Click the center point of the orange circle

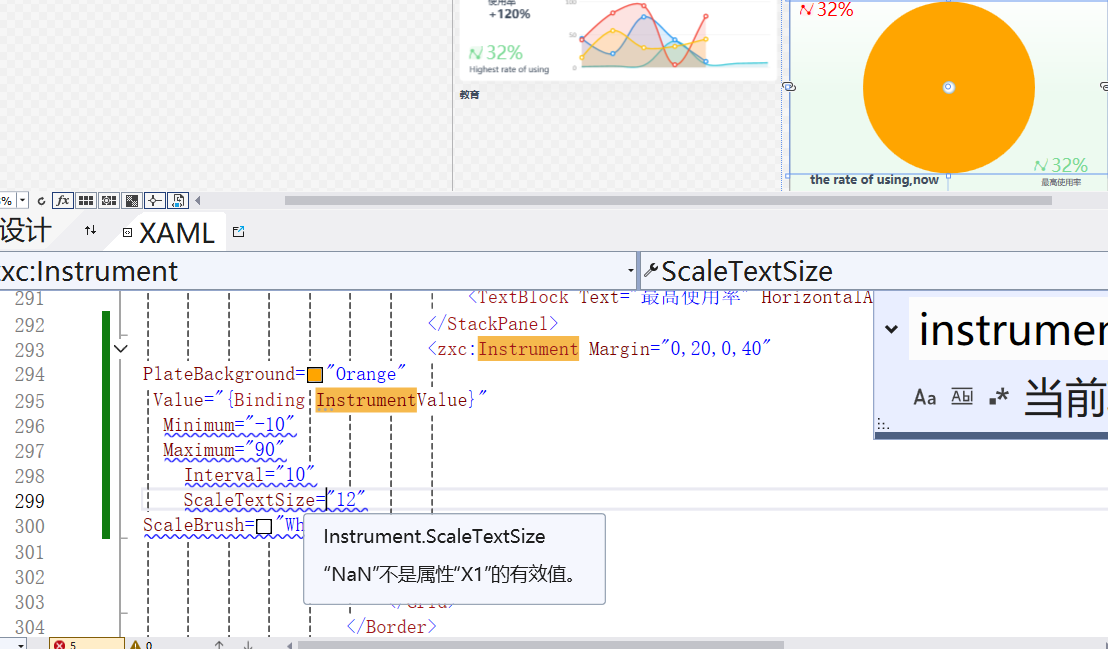948,87
